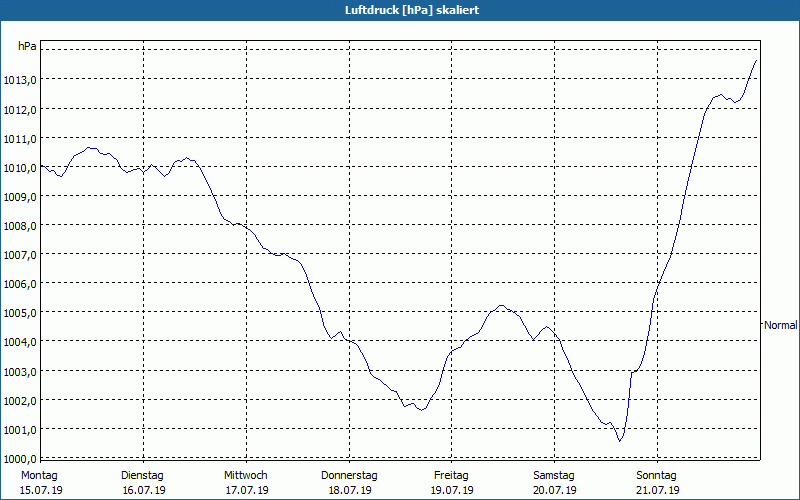This screenshot has height=500, width=800.
Task: Click the date 15.07.19
Action: (x=41, y=490)
